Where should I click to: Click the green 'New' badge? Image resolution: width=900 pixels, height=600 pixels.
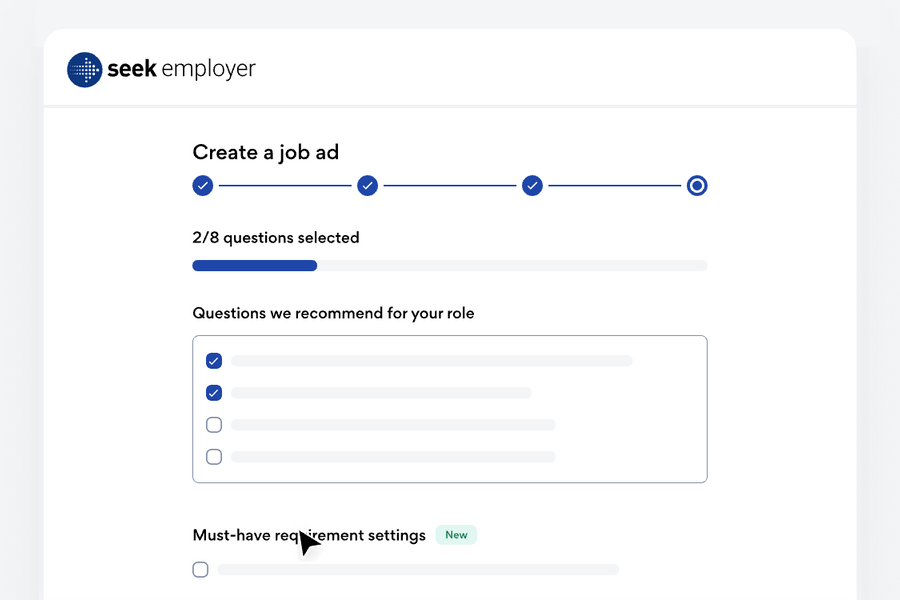pyautogui.click(x=456, y=535)
